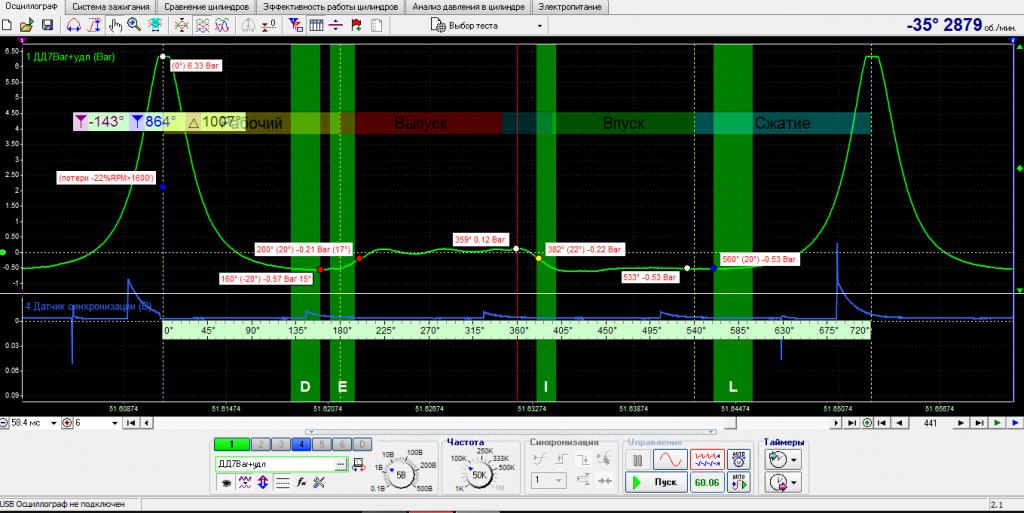Toggle the D digital channel button

coord(362,444)
